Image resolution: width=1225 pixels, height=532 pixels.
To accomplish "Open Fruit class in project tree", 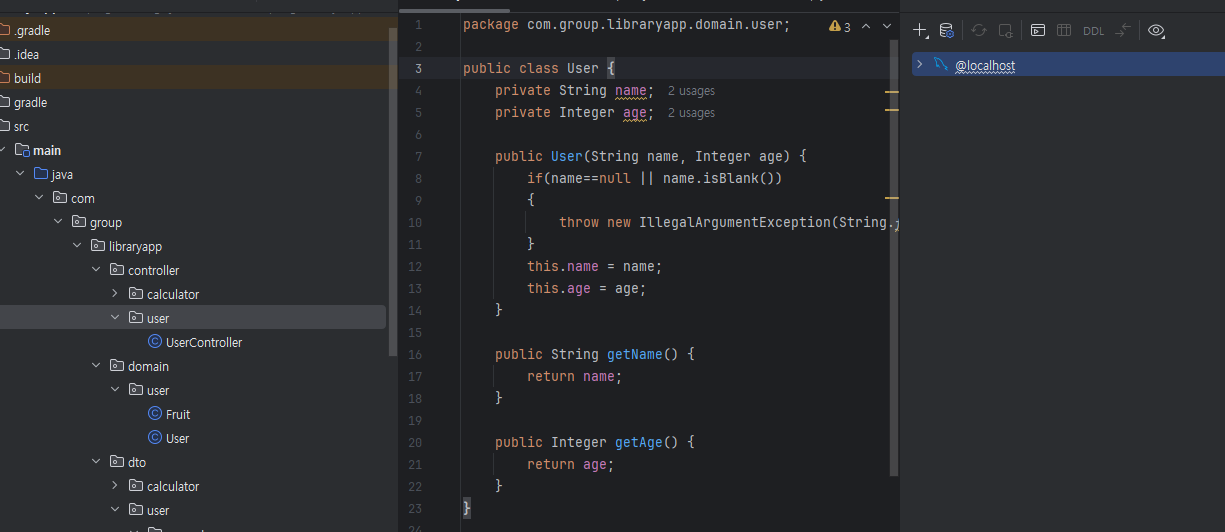I will (178, 414).
